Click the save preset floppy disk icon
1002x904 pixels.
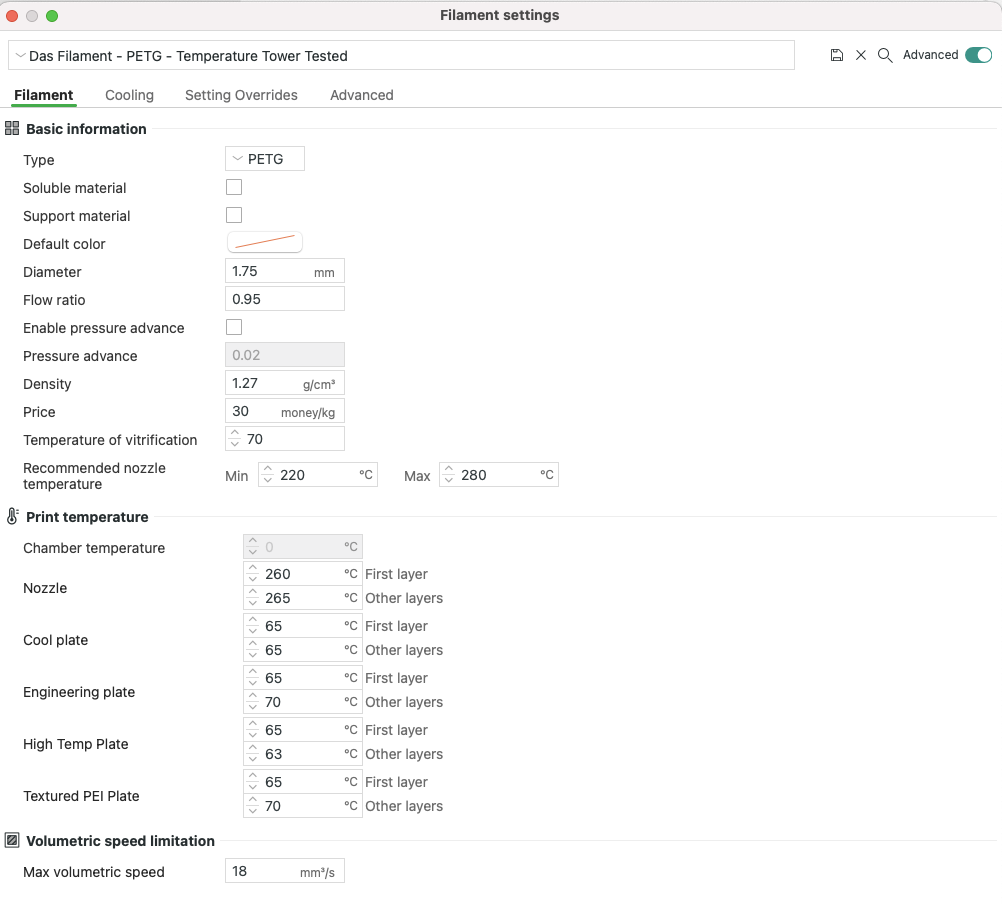pyautogui.click(x=837, y=56)
